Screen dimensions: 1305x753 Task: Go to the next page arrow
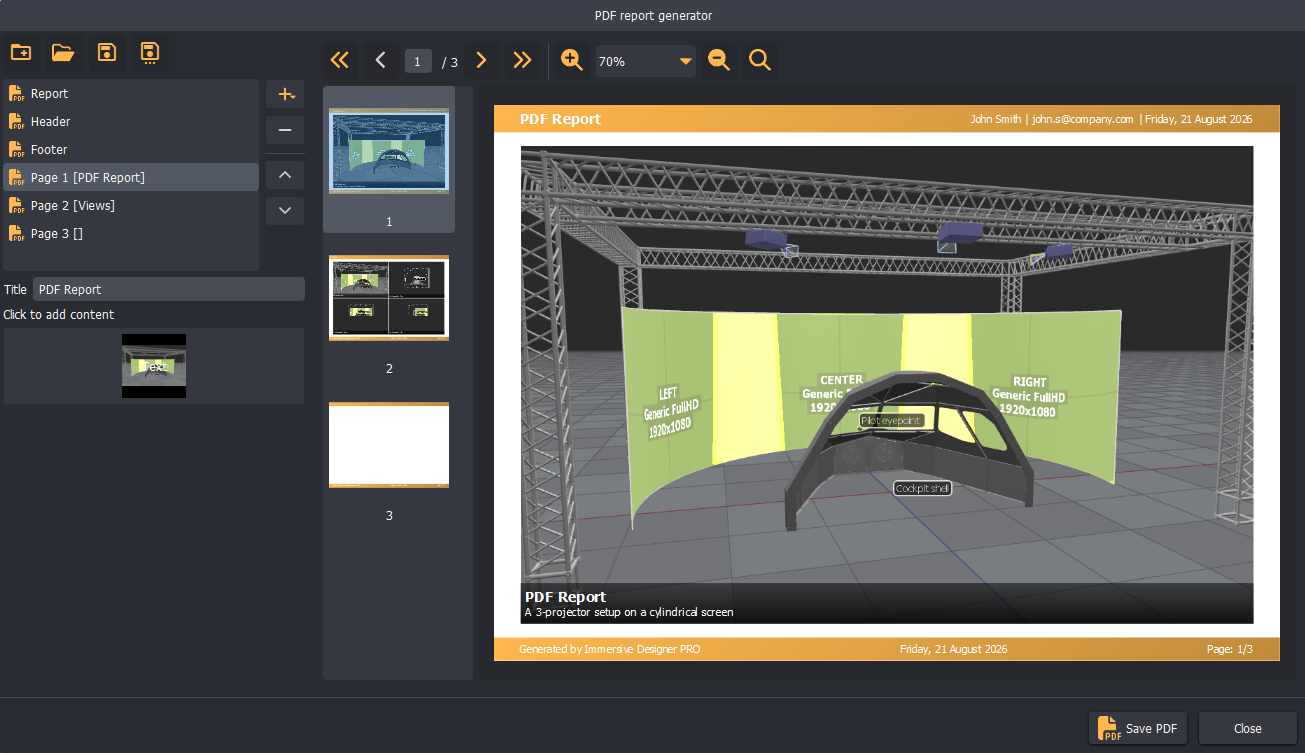coord(481,61)
